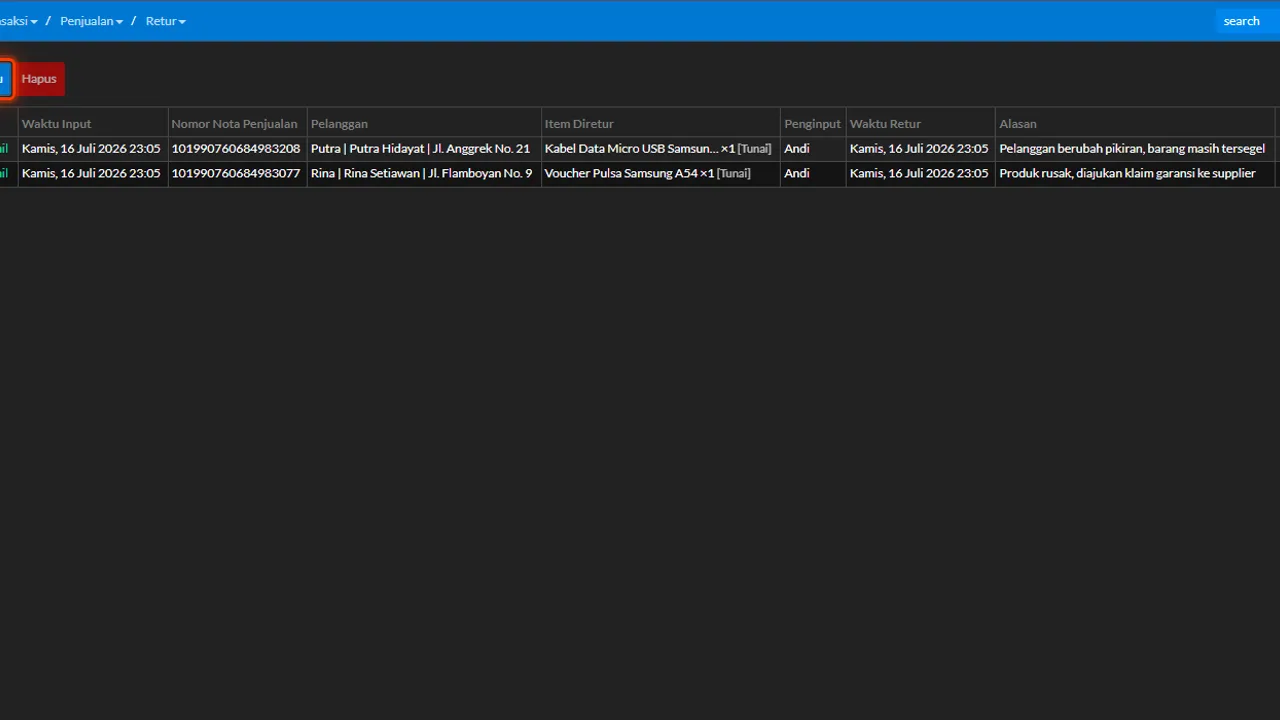Screen dimensions: 1280x720
Task: Click the search button in top bar
Action: click(1241, 21)
